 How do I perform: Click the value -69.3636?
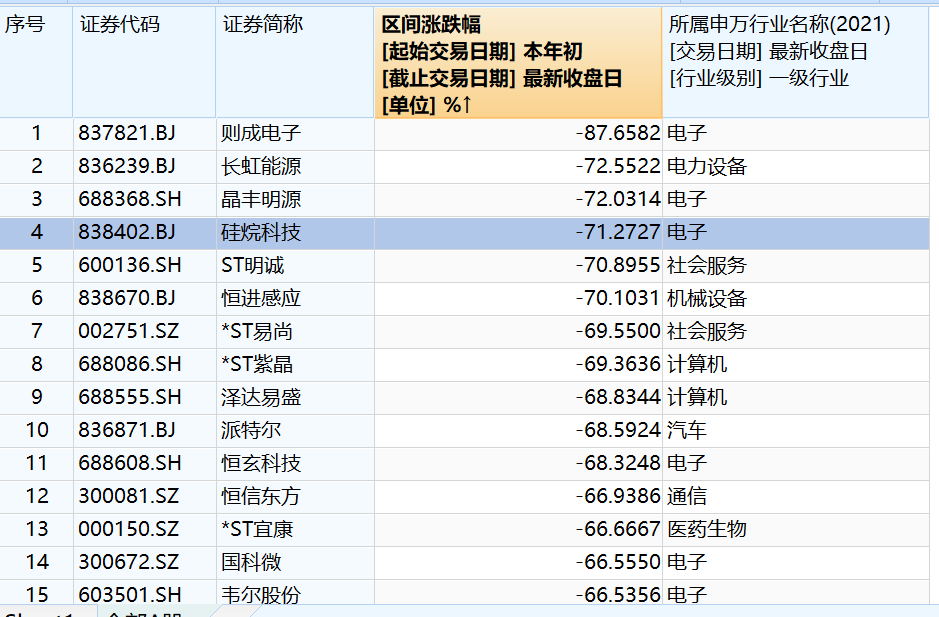click(618, 364)
